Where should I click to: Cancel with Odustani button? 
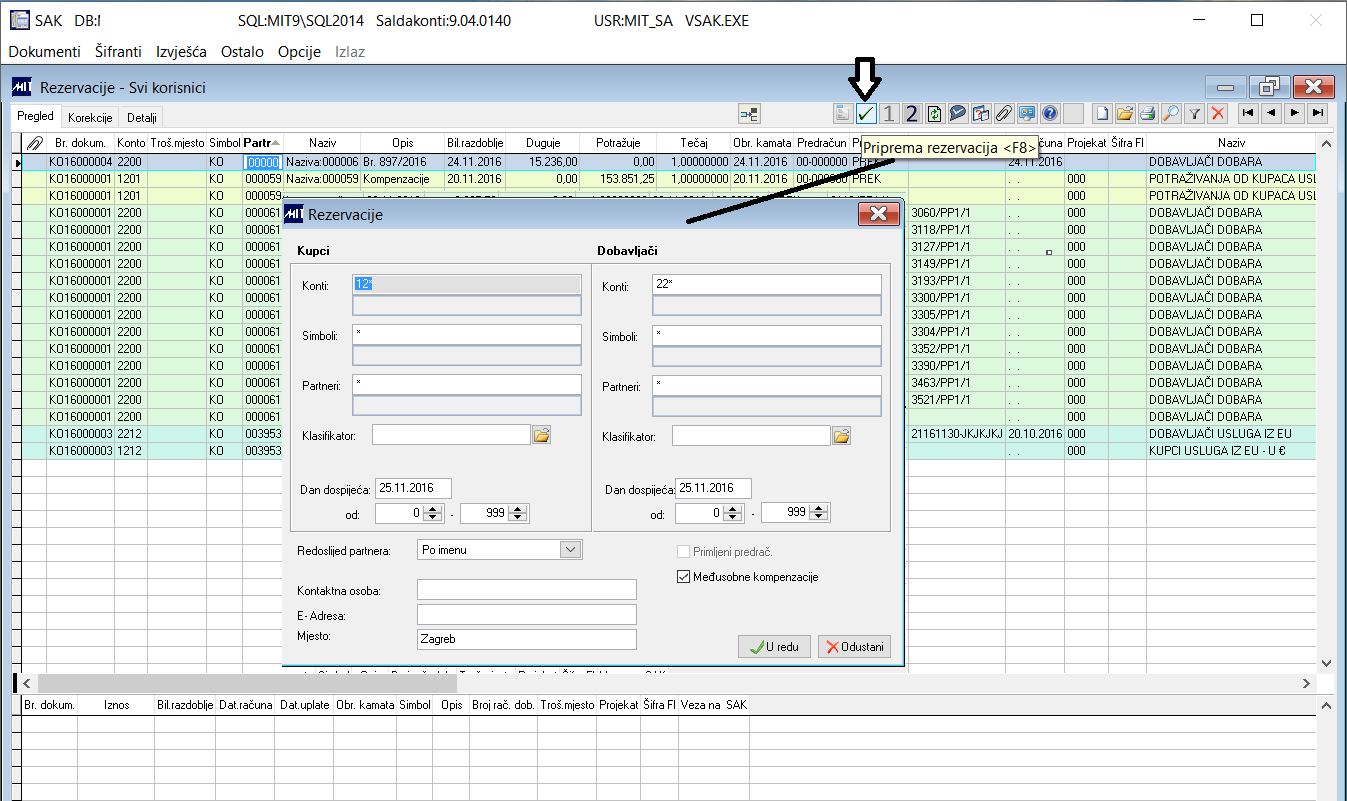(854, 647)
